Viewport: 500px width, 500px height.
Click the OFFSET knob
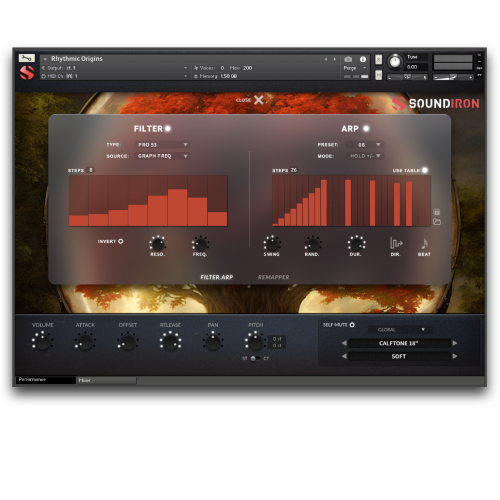point(128,341)
